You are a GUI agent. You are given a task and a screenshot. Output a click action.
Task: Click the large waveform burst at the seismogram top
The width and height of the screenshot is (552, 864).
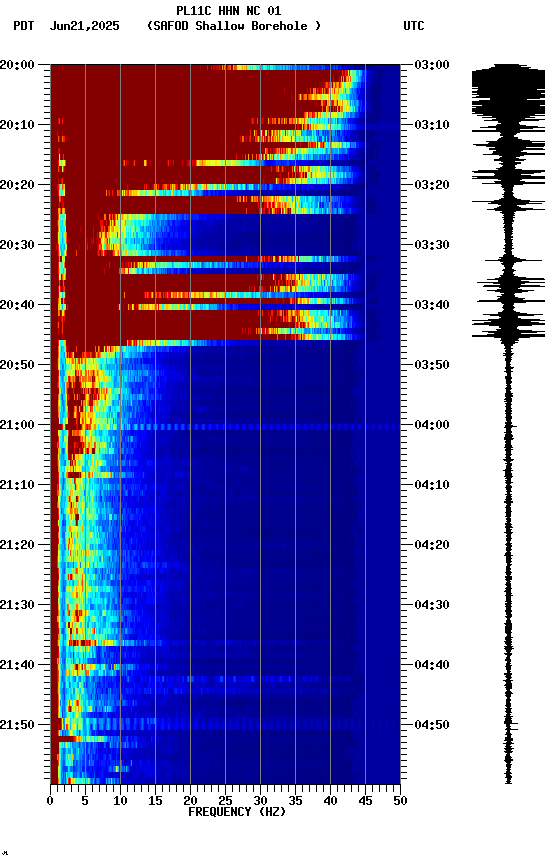point(508,91)
